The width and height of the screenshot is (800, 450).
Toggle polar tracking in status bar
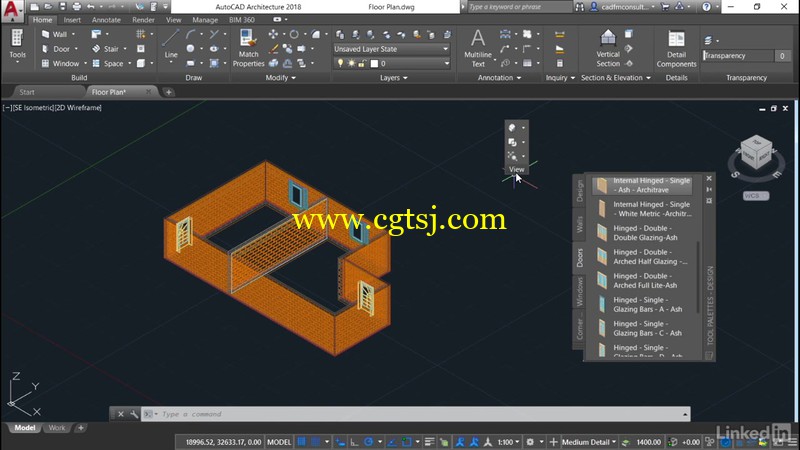[x=368, y=442]
